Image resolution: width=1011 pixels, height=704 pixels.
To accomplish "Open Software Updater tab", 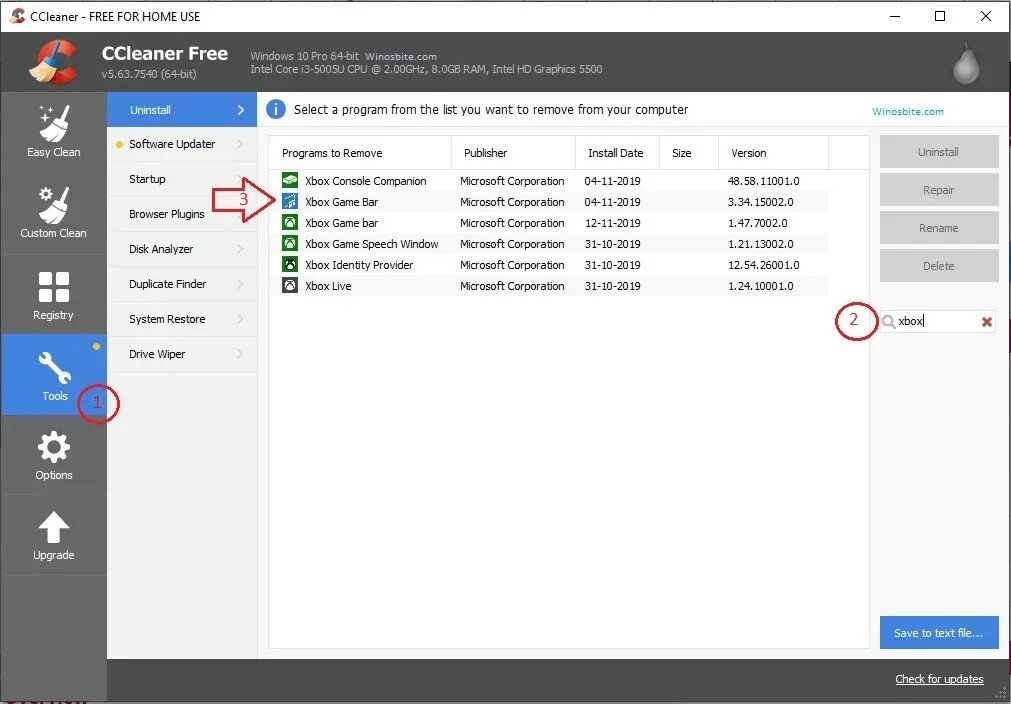I will point(182,144).
